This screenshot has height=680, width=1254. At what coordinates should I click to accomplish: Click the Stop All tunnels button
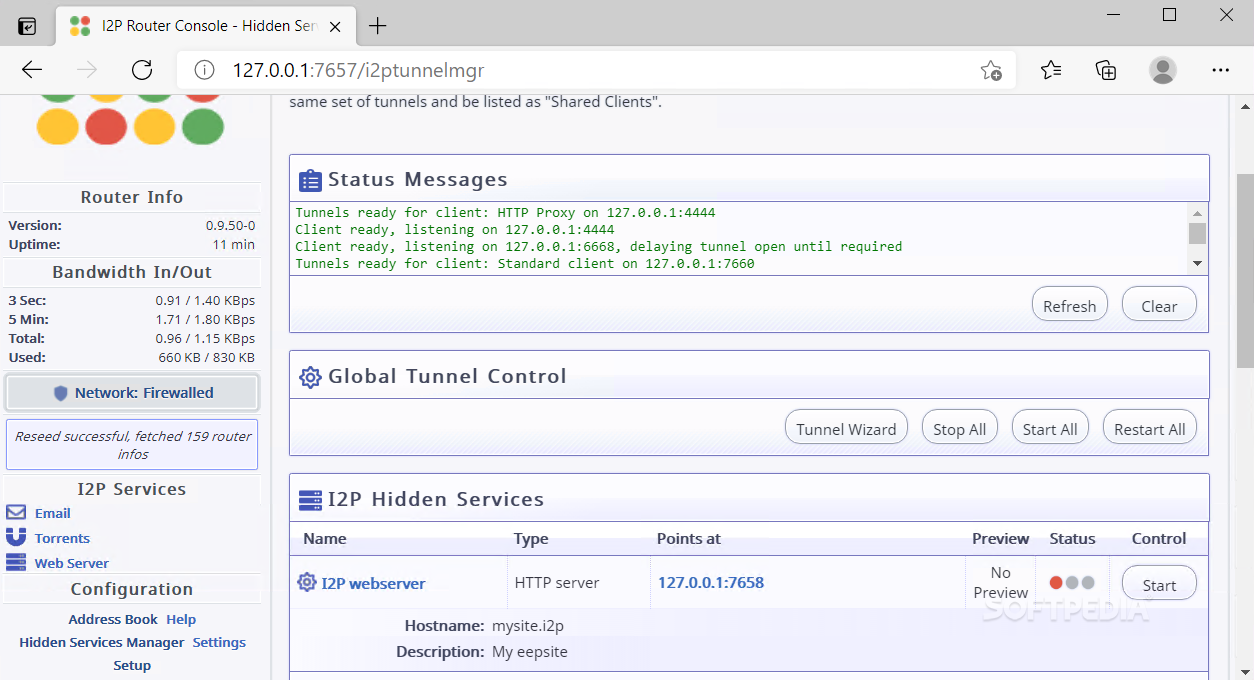click(x=959, y=428)
